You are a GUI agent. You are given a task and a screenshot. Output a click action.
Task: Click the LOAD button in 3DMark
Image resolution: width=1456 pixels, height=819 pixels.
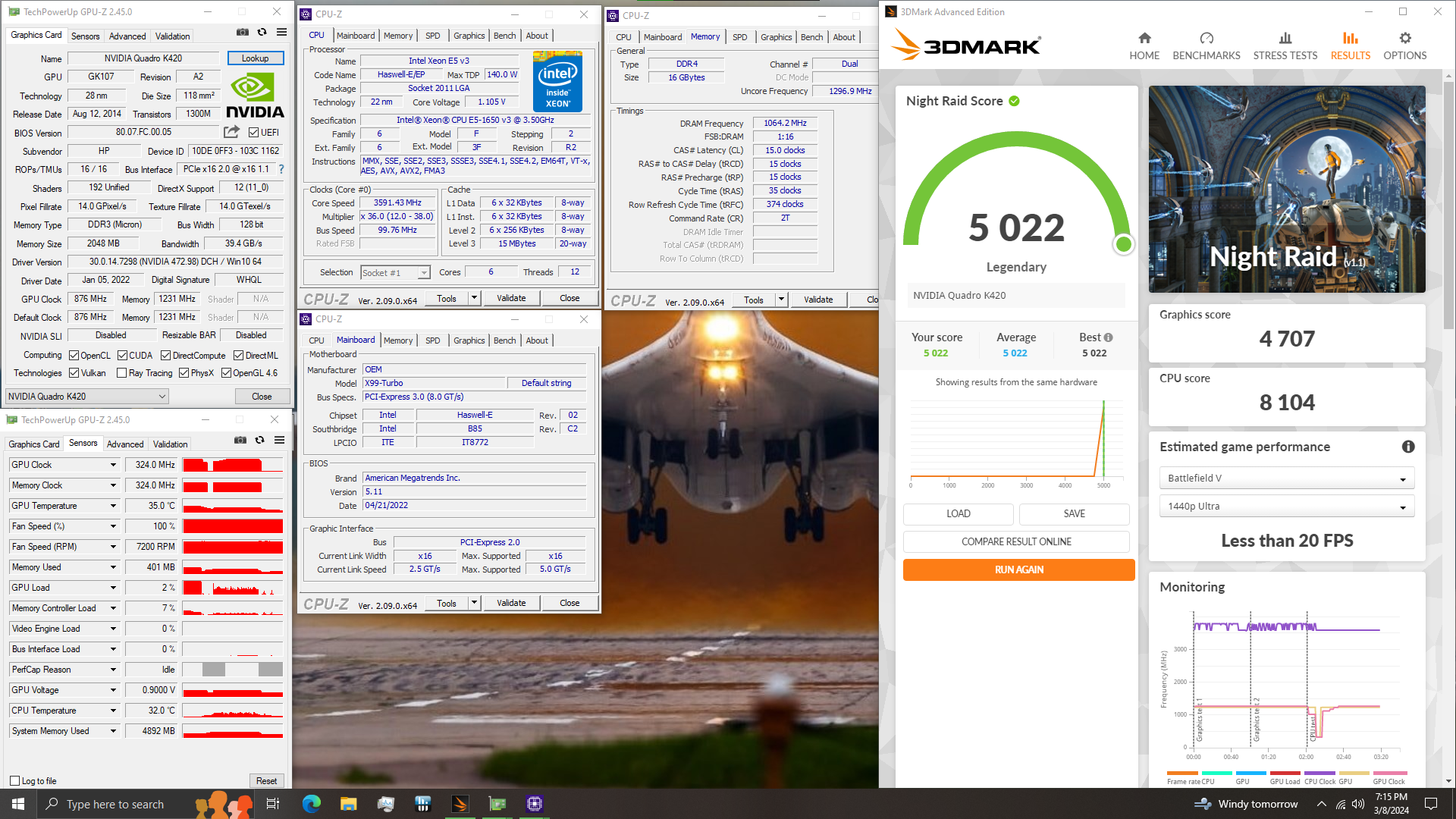[958, 513]
